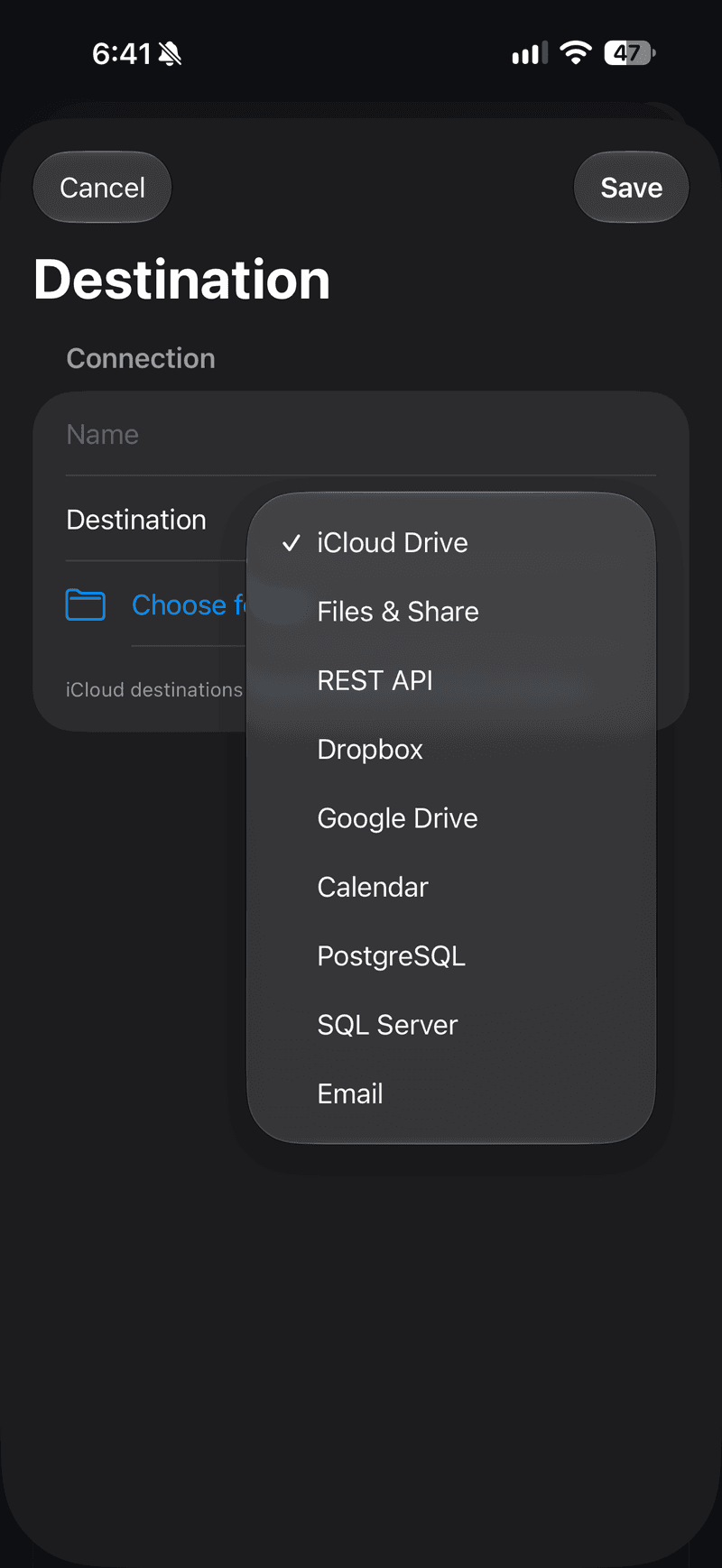Click the checkmark beside iCloud Drive
The height and width of the screenshot is (1568, 722).
coord(291,542)
